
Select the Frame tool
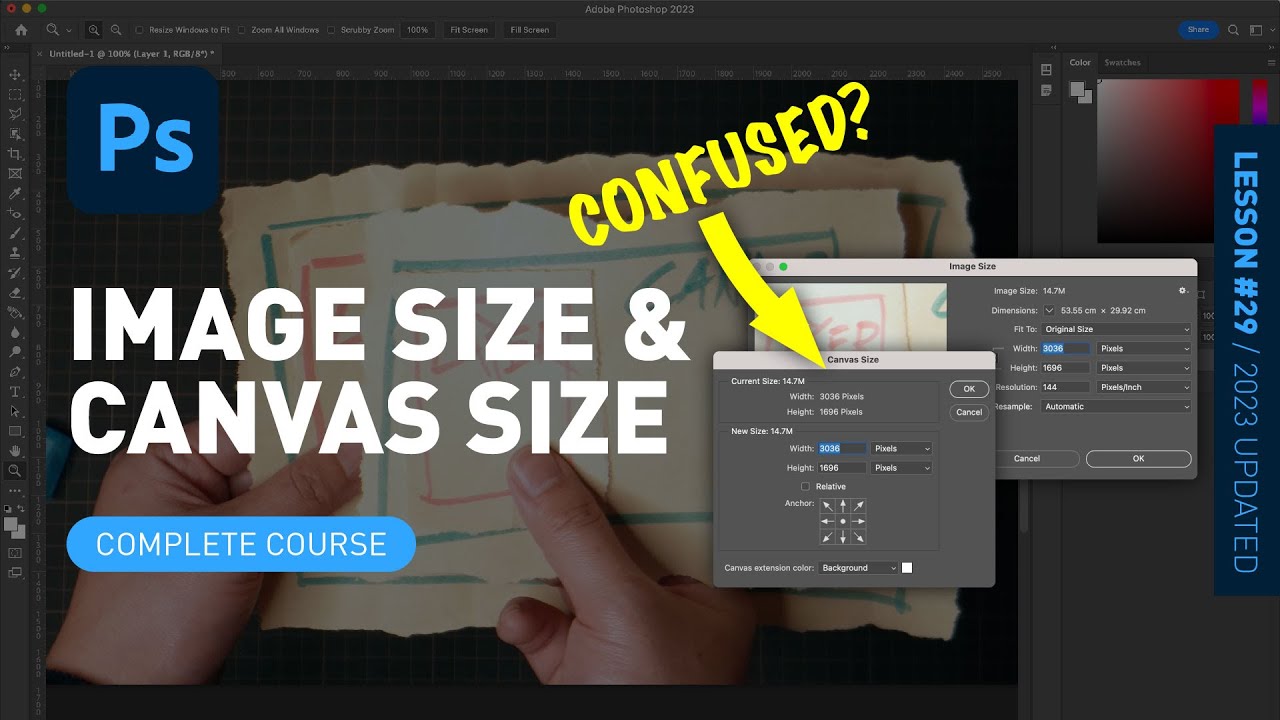click(x=15, y=174)
